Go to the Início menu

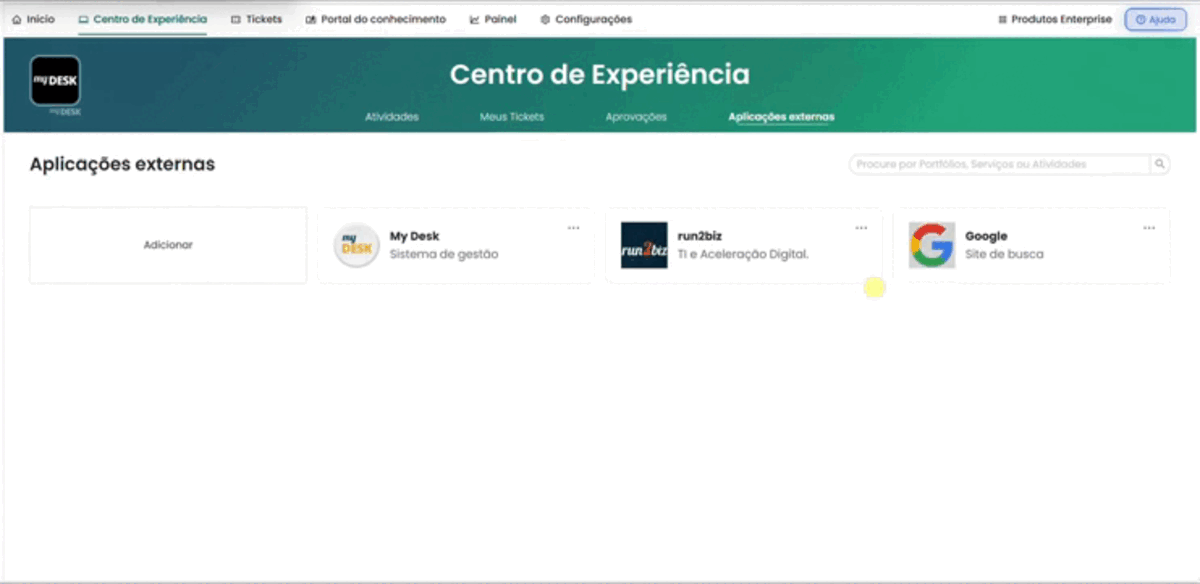coord(33,19)
